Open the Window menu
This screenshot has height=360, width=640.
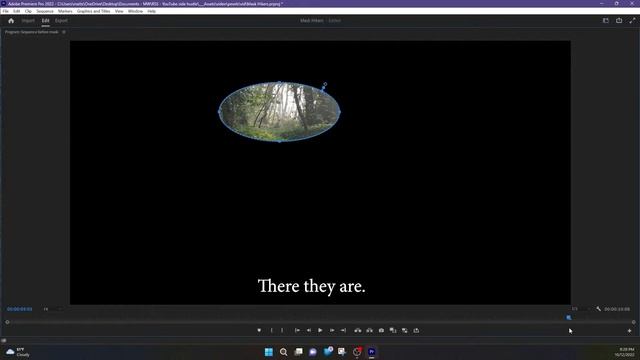[x=135, y=11]
